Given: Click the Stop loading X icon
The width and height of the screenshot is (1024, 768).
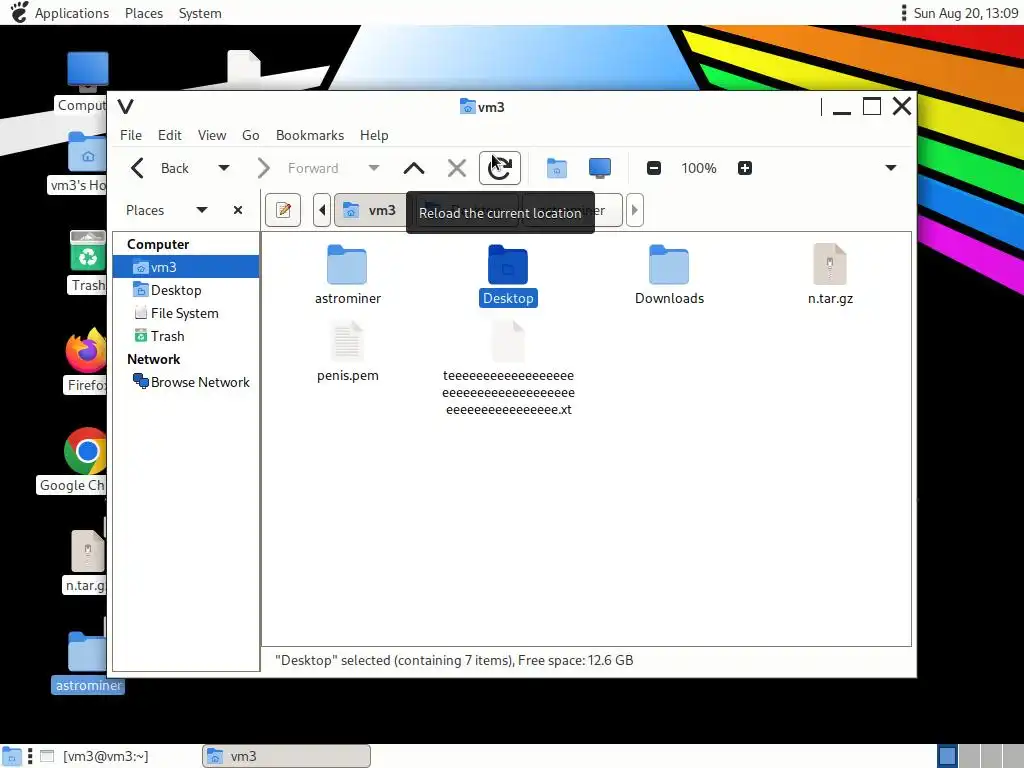Looking at the screenshot, I should tap(457, 168).
